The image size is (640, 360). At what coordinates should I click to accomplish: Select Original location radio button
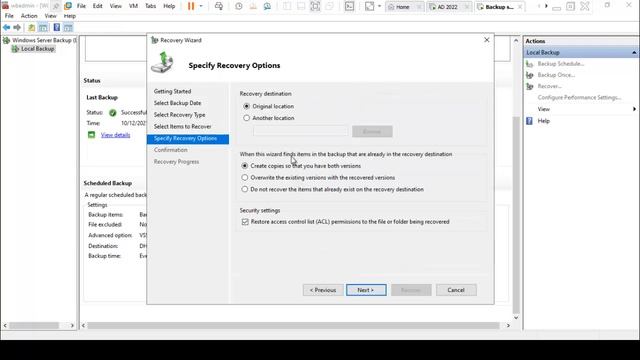click(x=247, y=106)
